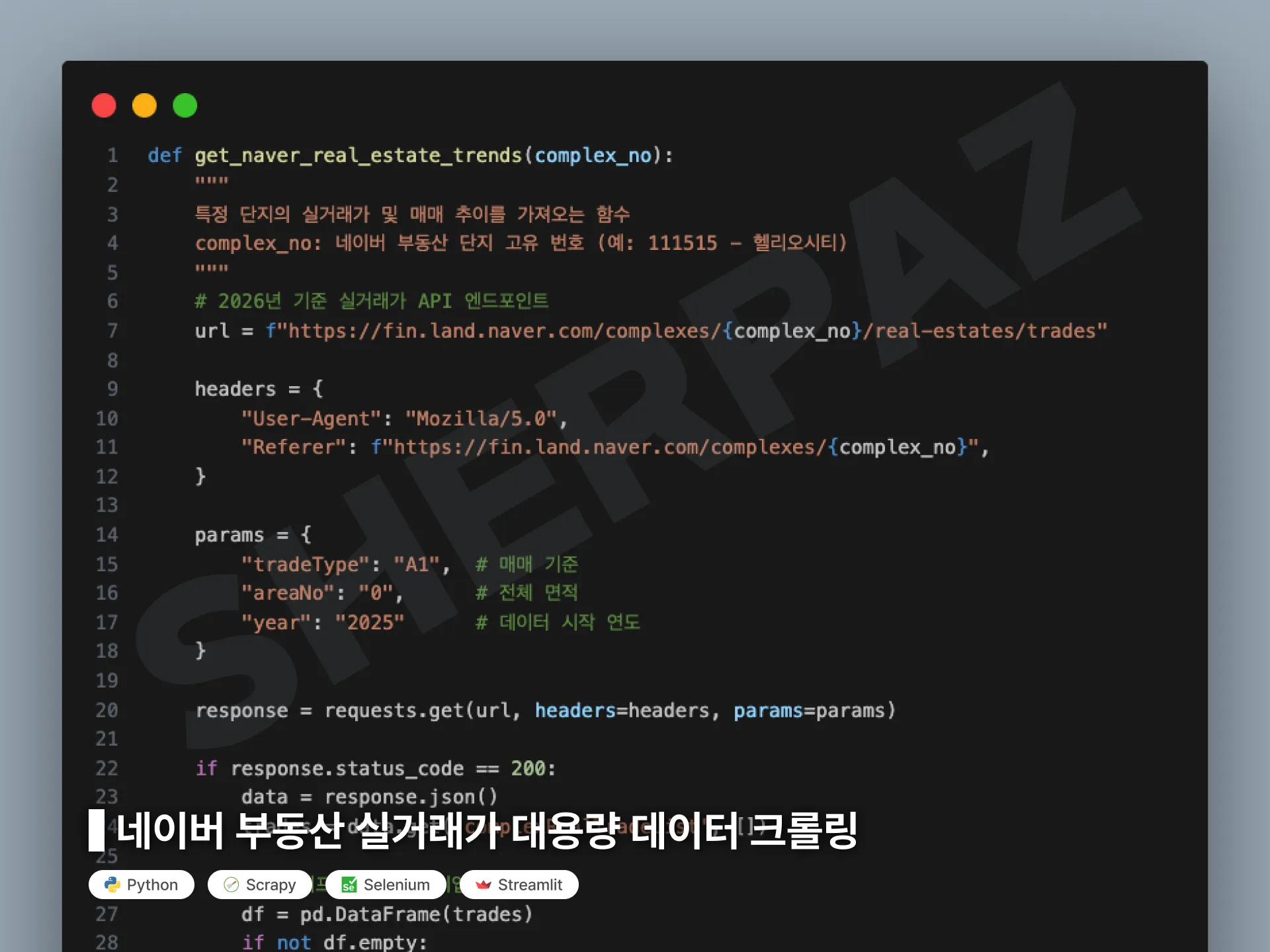The width and height of the screenshot is (1270, 952).
Task: Click 'params = {' on line 14
Action: (253, 535)
